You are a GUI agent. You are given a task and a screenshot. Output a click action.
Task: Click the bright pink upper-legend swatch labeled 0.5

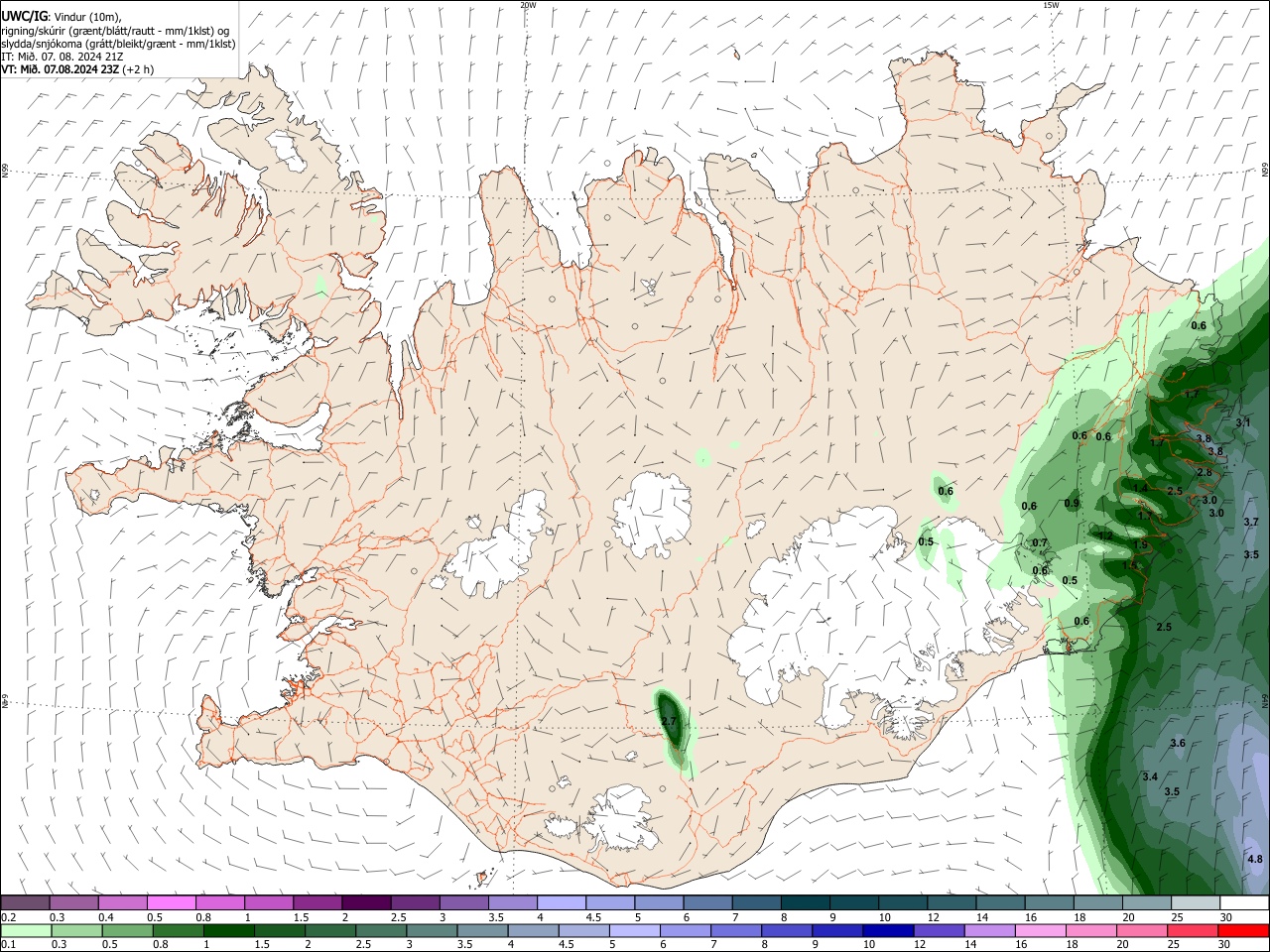pos(171,902)
